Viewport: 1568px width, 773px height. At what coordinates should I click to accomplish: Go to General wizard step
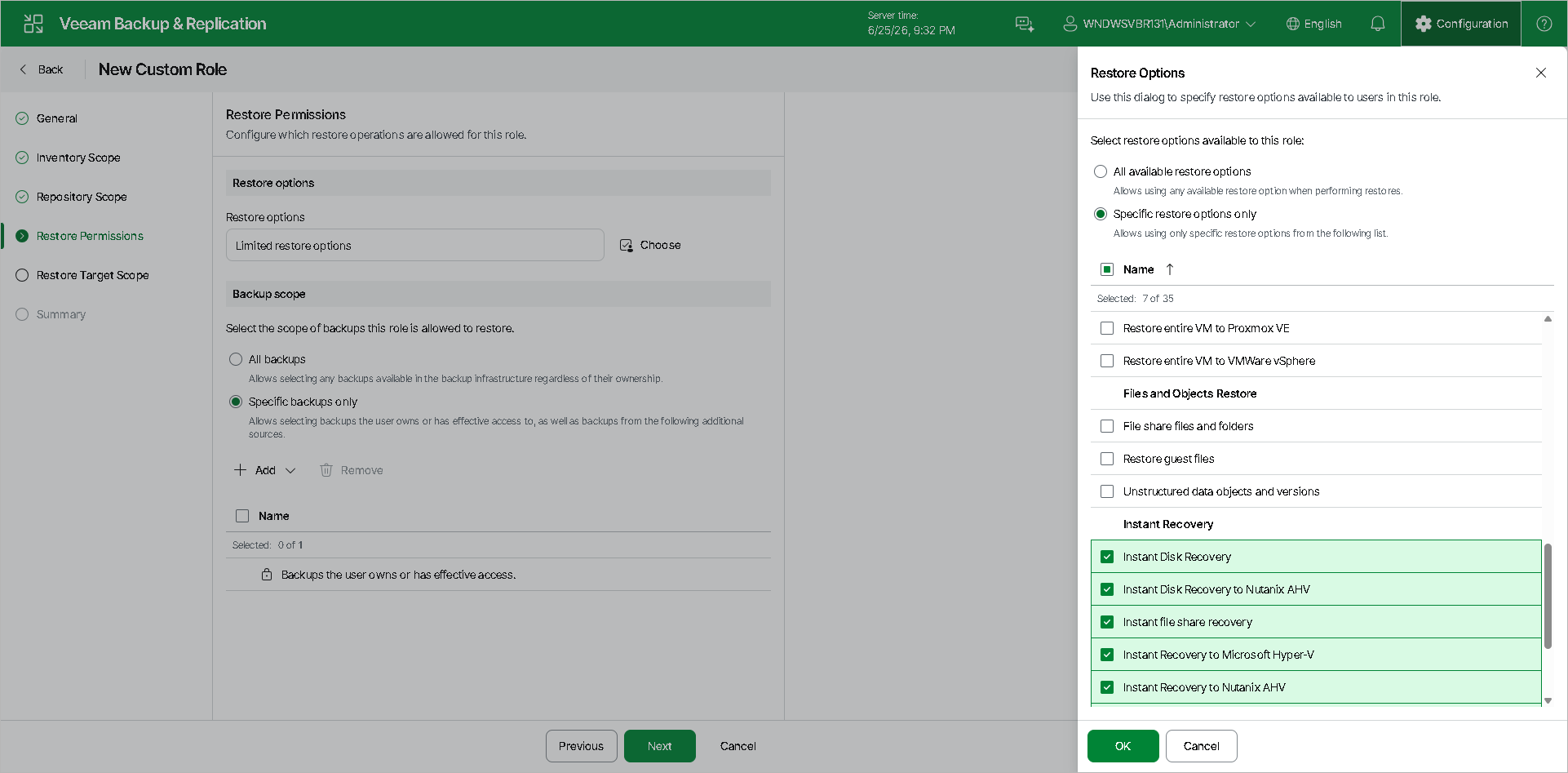coord(57,118)
